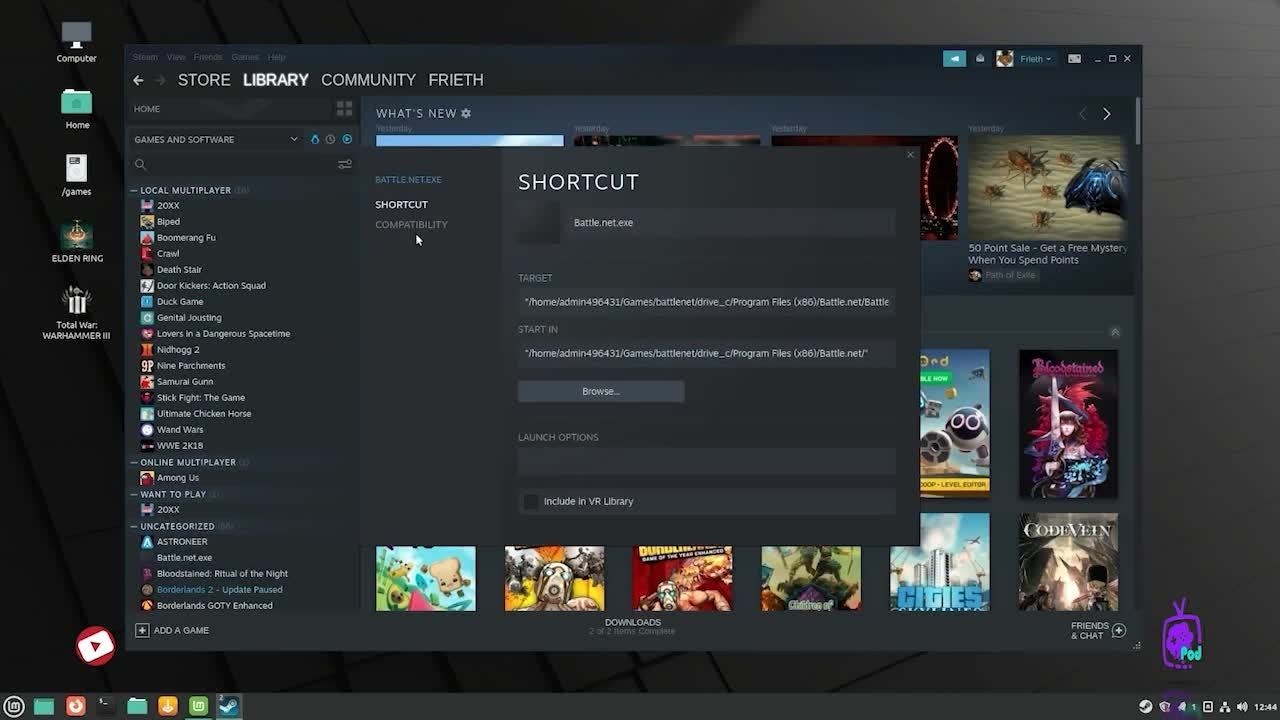Click the back navigation arrow
The width and height of the screenshot is (1280, 720).
click(x=138, y=80)
